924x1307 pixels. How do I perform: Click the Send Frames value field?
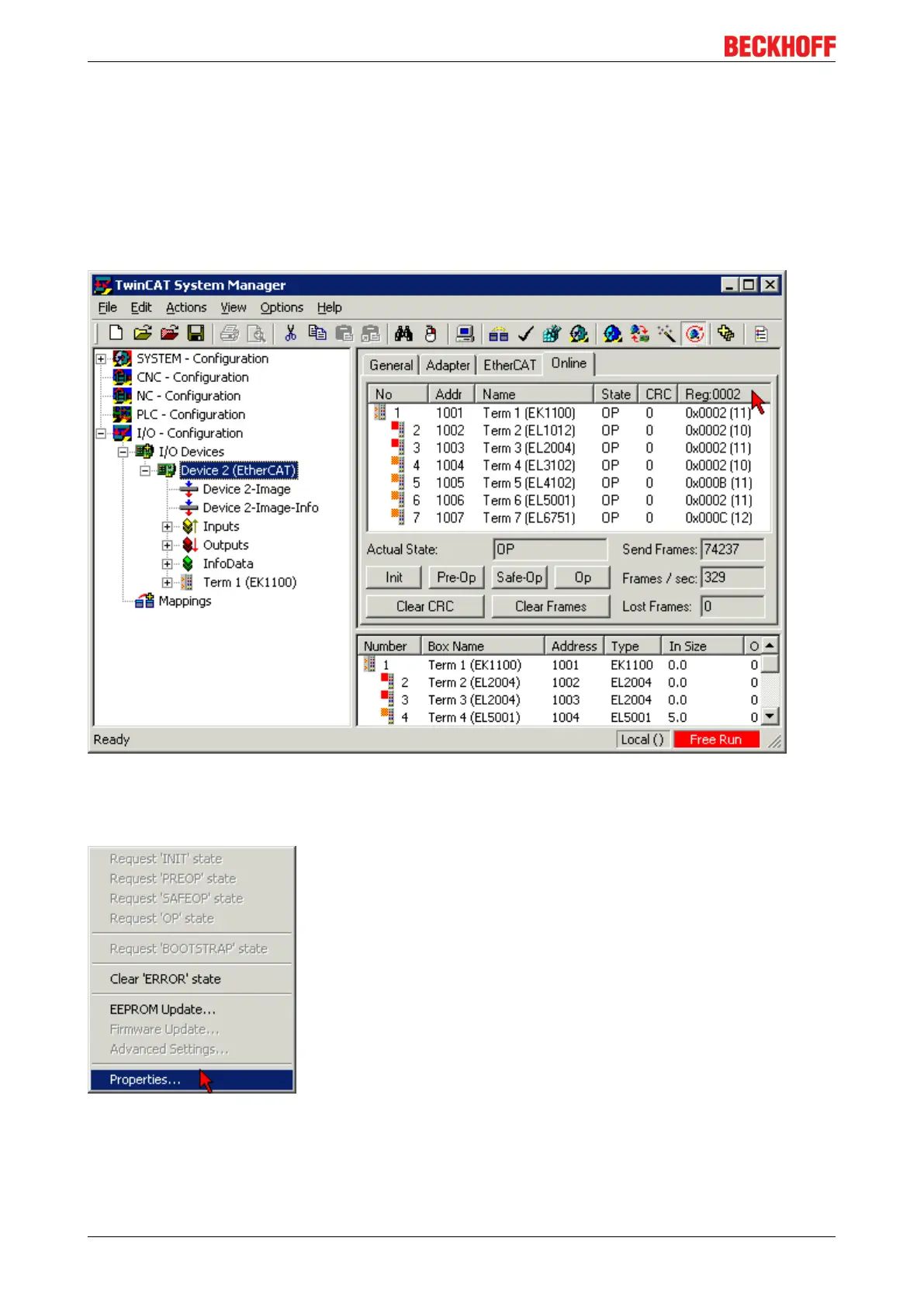pos(732,549)
